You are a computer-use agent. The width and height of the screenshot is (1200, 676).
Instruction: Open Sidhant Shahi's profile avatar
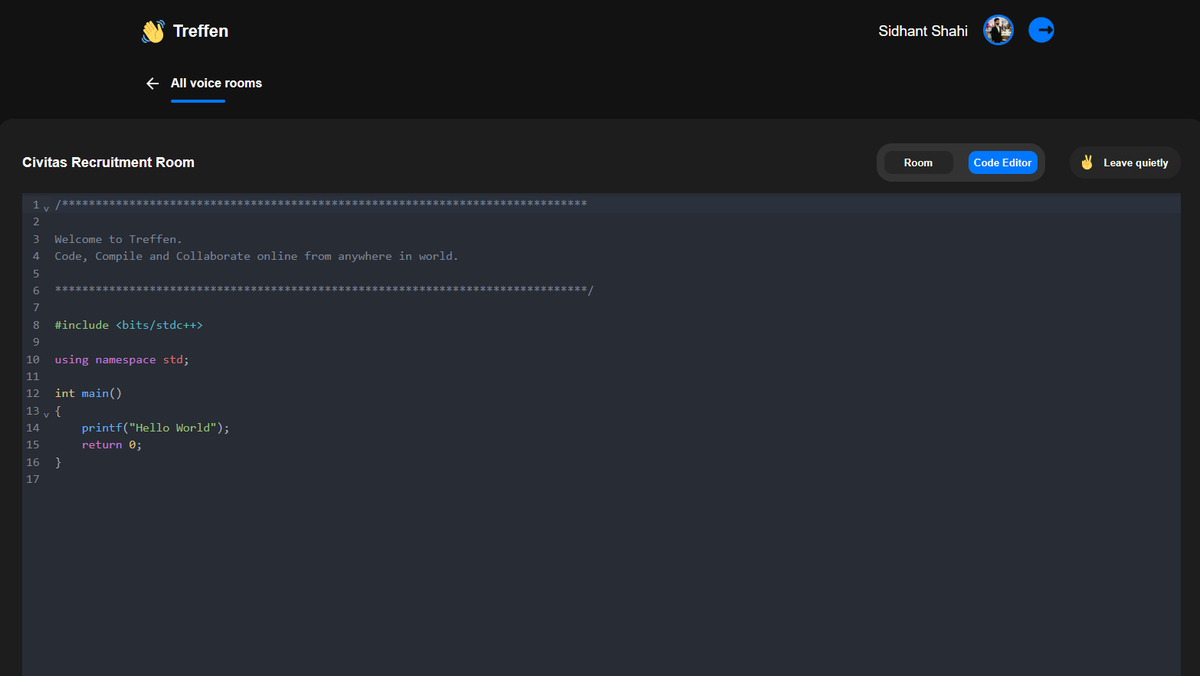tap(998, 30)
